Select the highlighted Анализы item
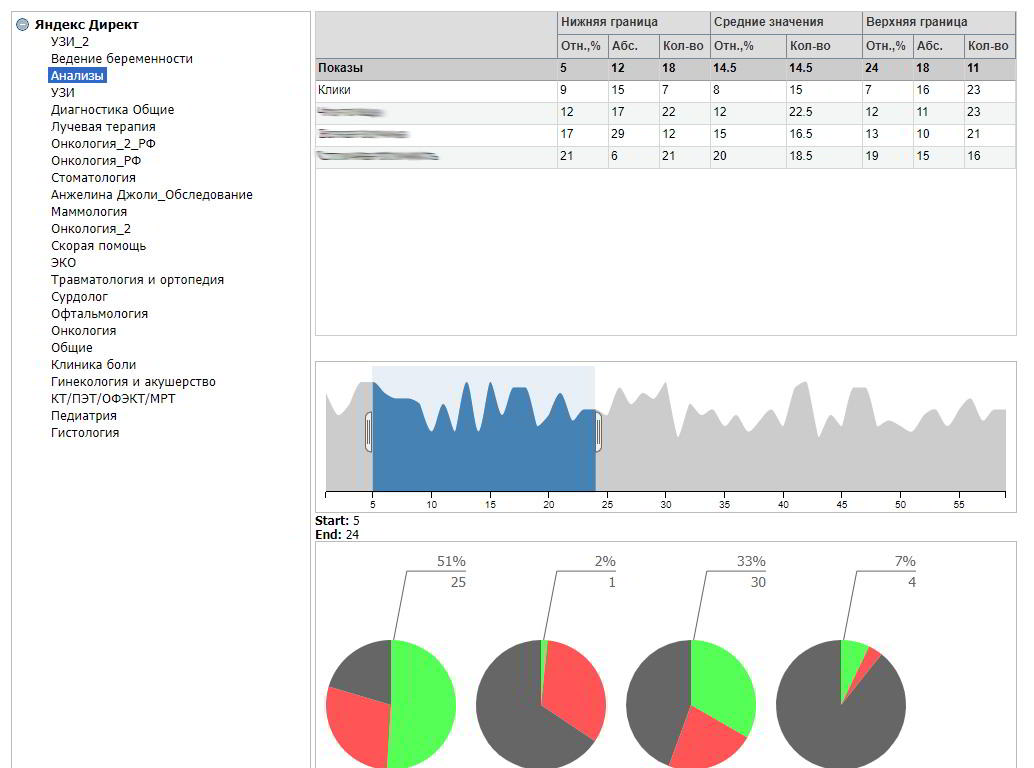Screen dimensions: 1034x768 [77, 76]
